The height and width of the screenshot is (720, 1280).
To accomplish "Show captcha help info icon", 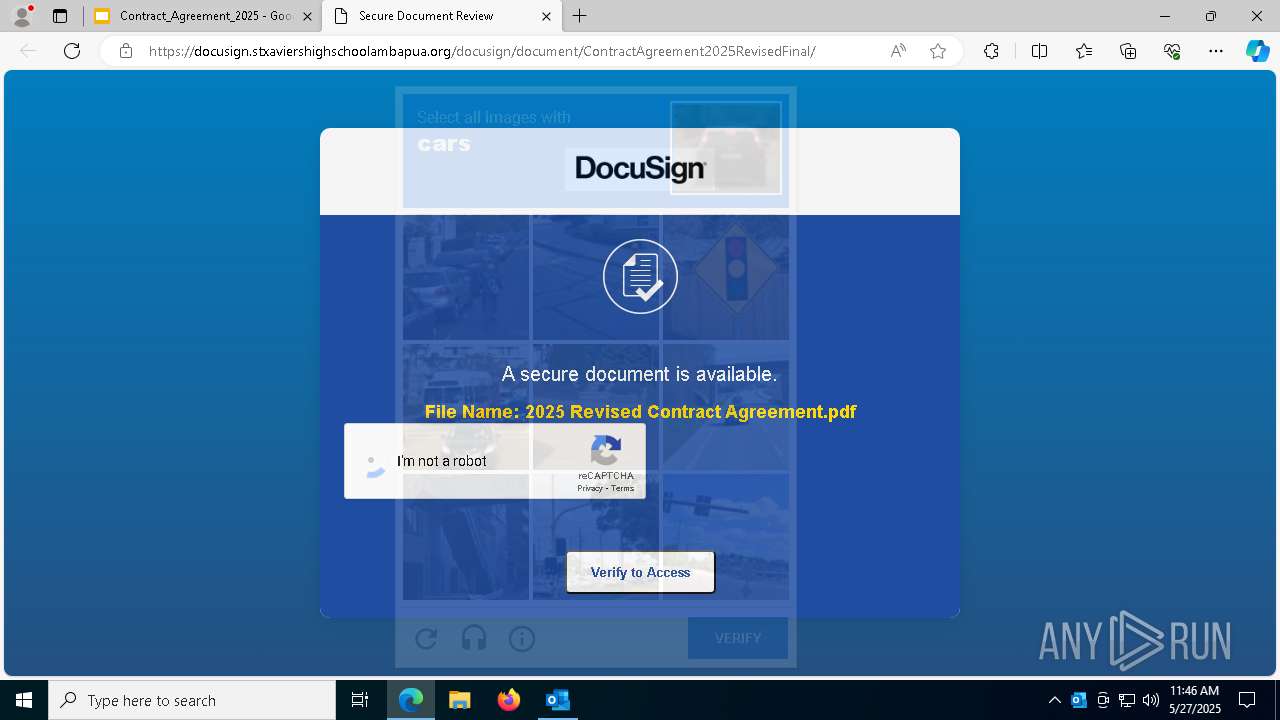I will click(x=522, y=638).
